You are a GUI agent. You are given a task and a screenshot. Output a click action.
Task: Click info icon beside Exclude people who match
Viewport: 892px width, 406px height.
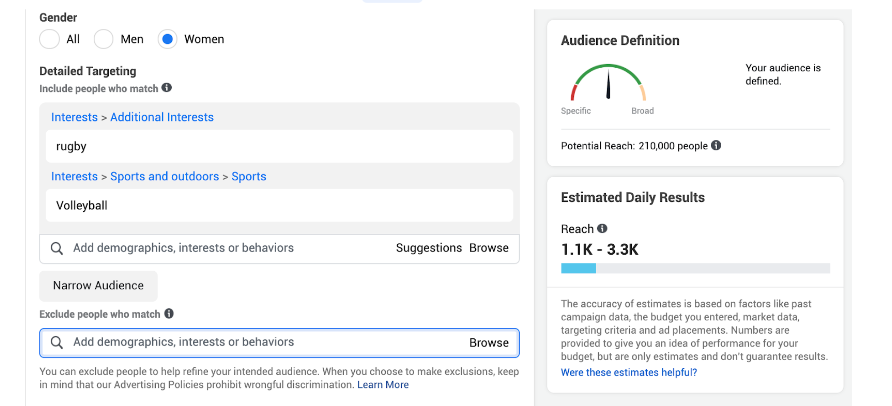click(168, 314)
